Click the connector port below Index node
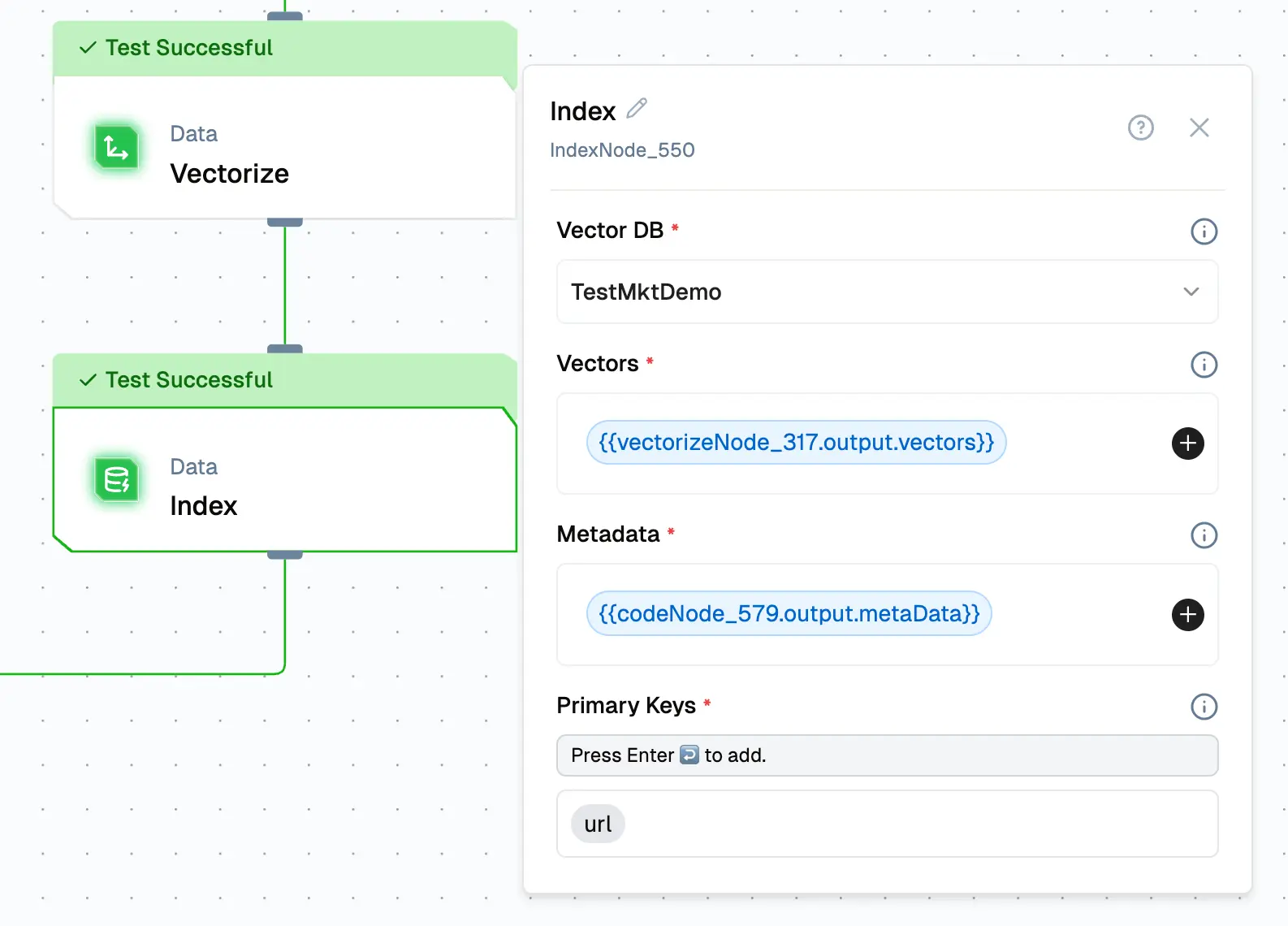 (285, 556)
